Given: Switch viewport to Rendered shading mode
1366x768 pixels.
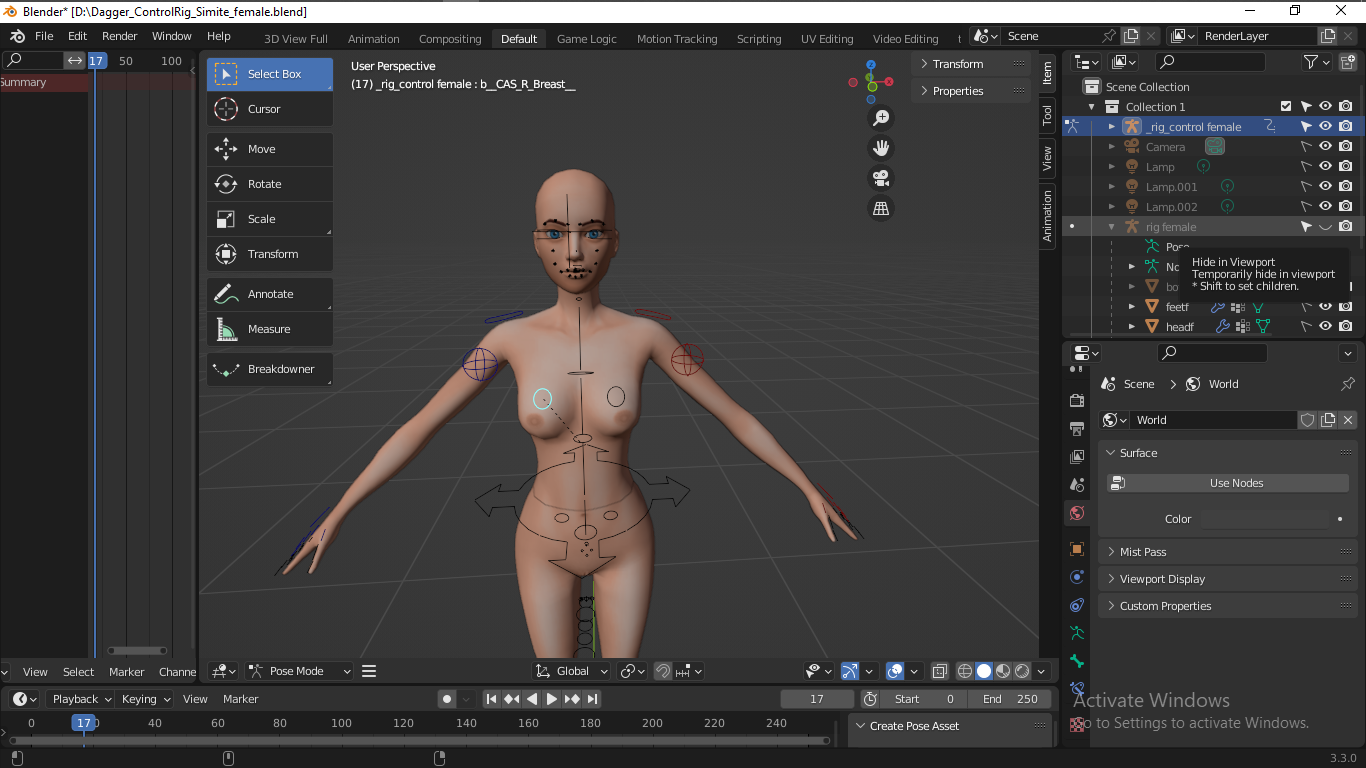Looking at the screenshot, I should point(1022,671).
